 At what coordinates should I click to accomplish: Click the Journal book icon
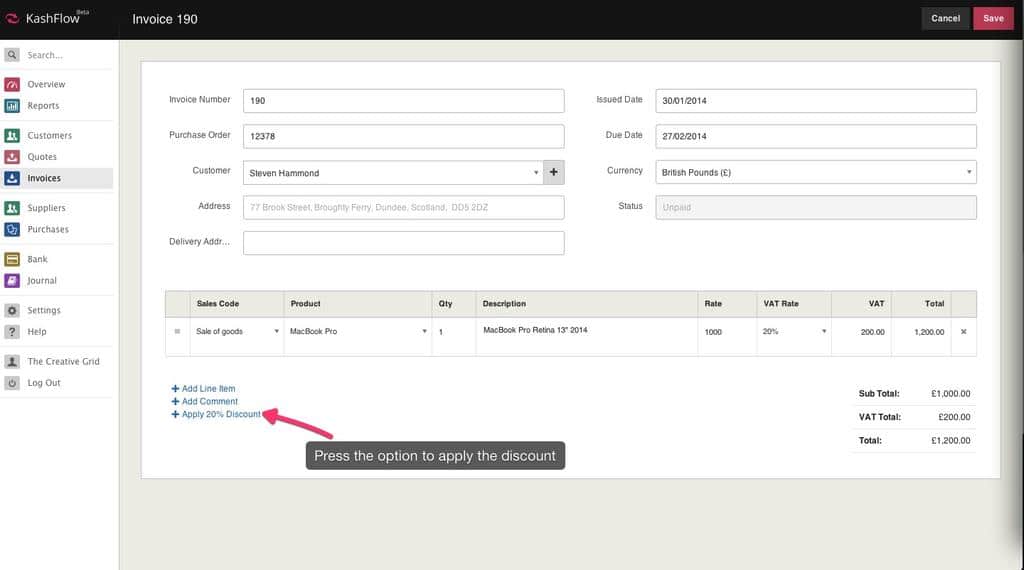click(12, 281)
